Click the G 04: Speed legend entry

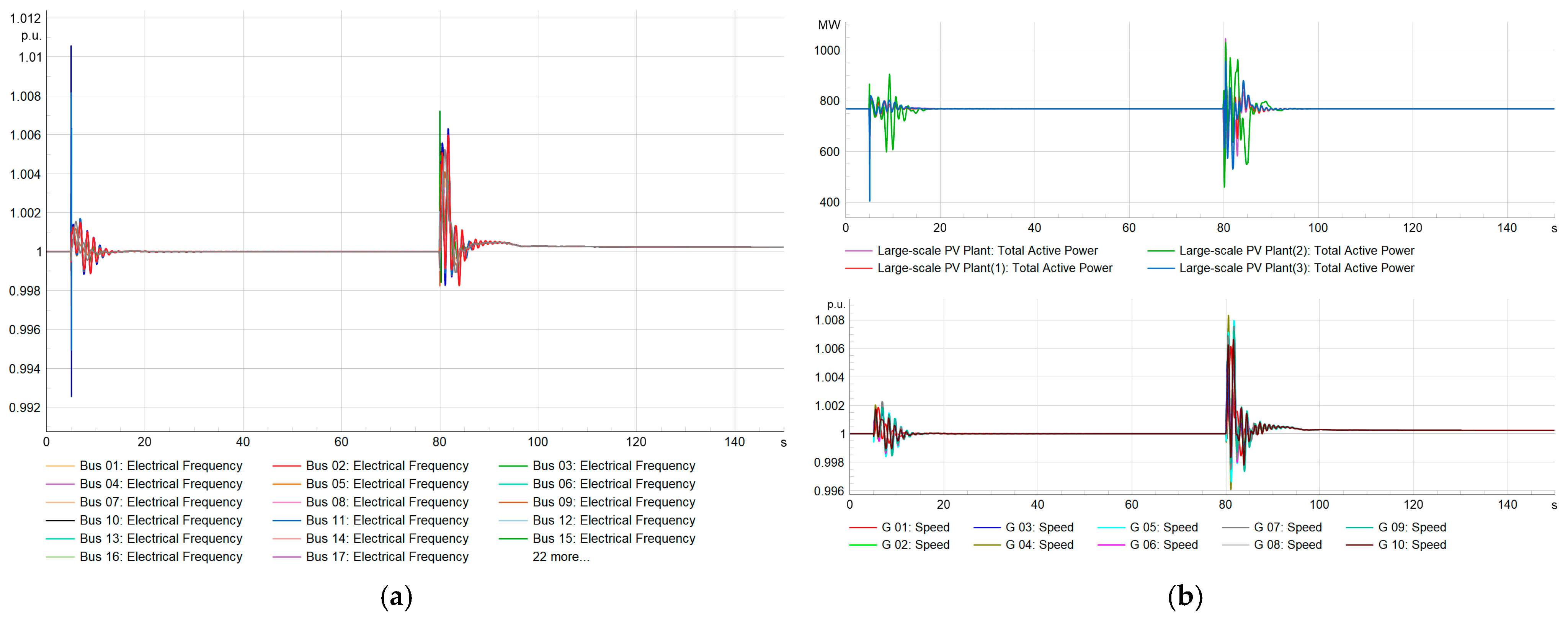(x=1039, y=545)
